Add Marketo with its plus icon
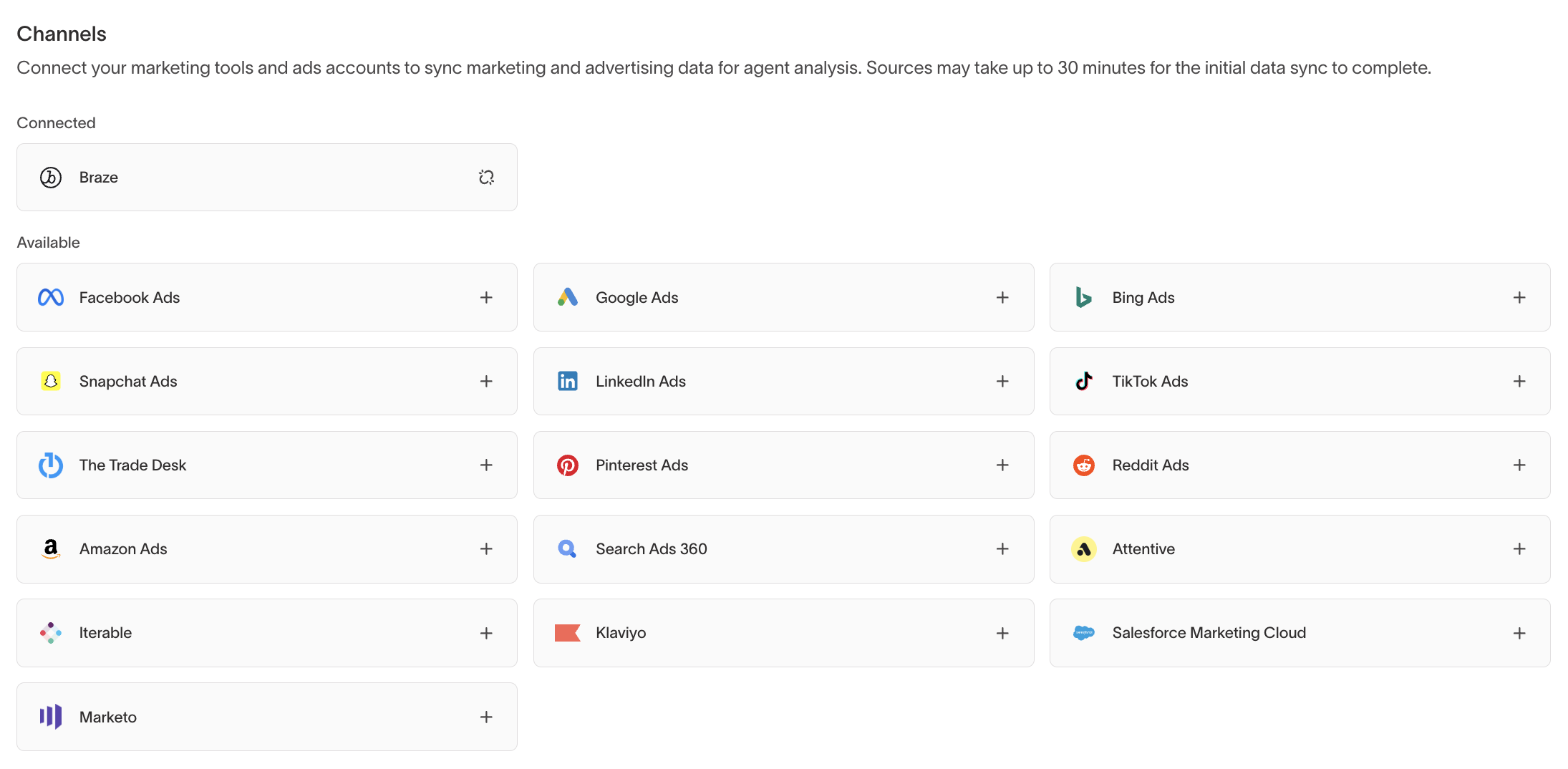Screen dimensions: 1568x769 [x=486, y=717]
